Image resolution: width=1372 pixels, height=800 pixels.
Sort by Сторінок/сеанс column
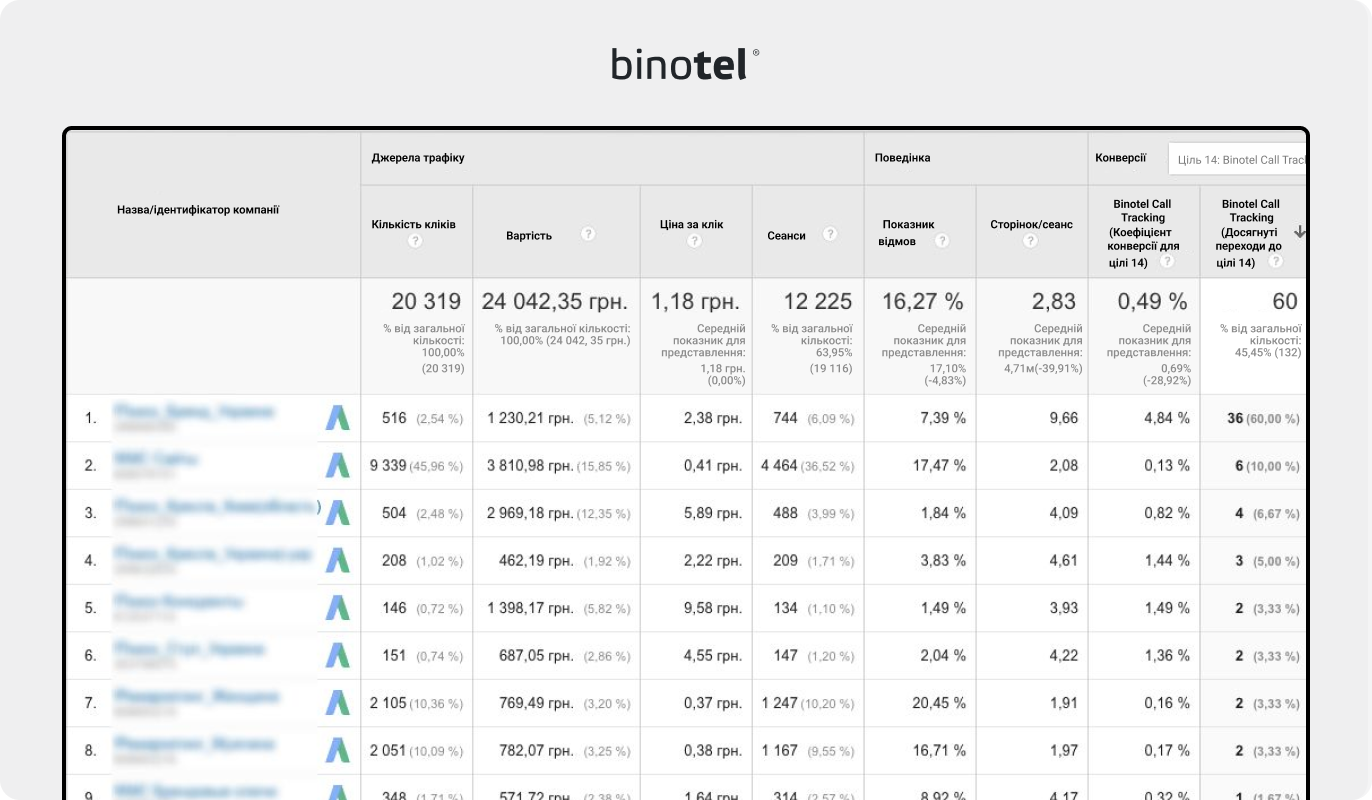[1031, 224]
